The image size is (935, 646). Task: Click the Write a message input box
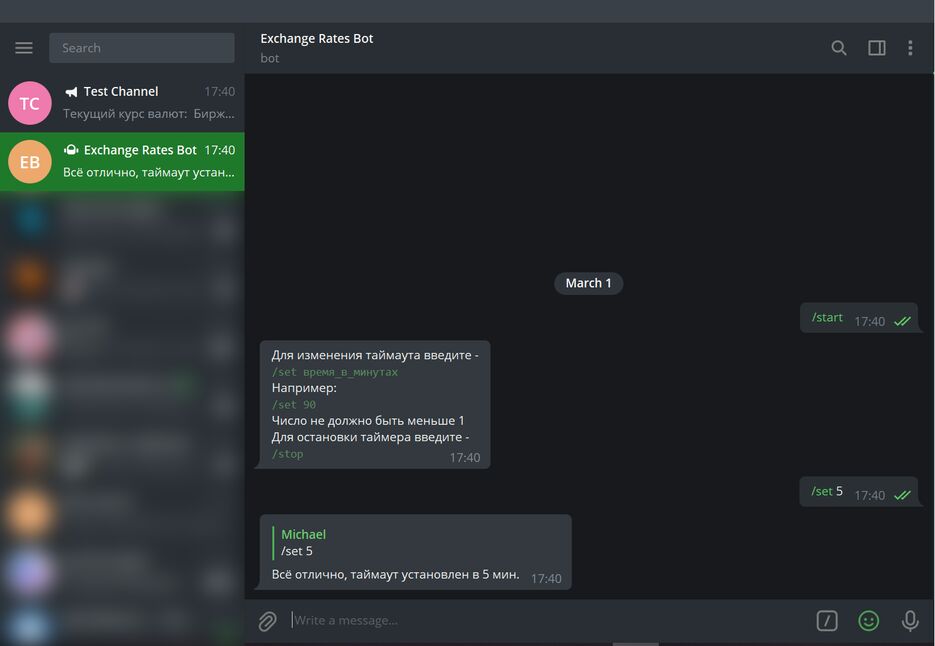pyautogui.click(x=540, y=620)
